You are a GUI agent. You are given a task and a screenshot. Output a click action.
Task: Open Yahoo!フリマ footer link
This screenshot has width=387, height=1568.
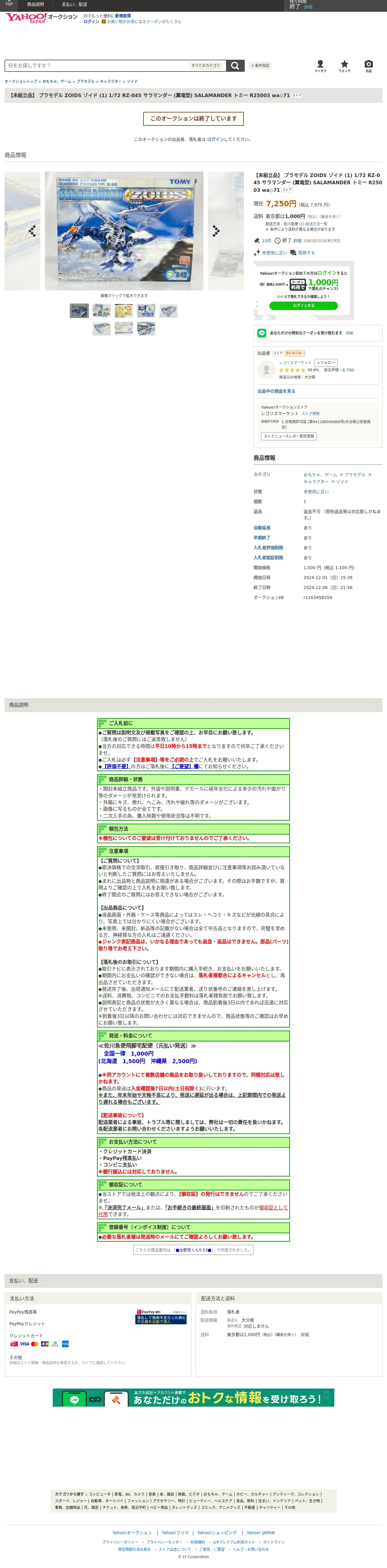175,1533
